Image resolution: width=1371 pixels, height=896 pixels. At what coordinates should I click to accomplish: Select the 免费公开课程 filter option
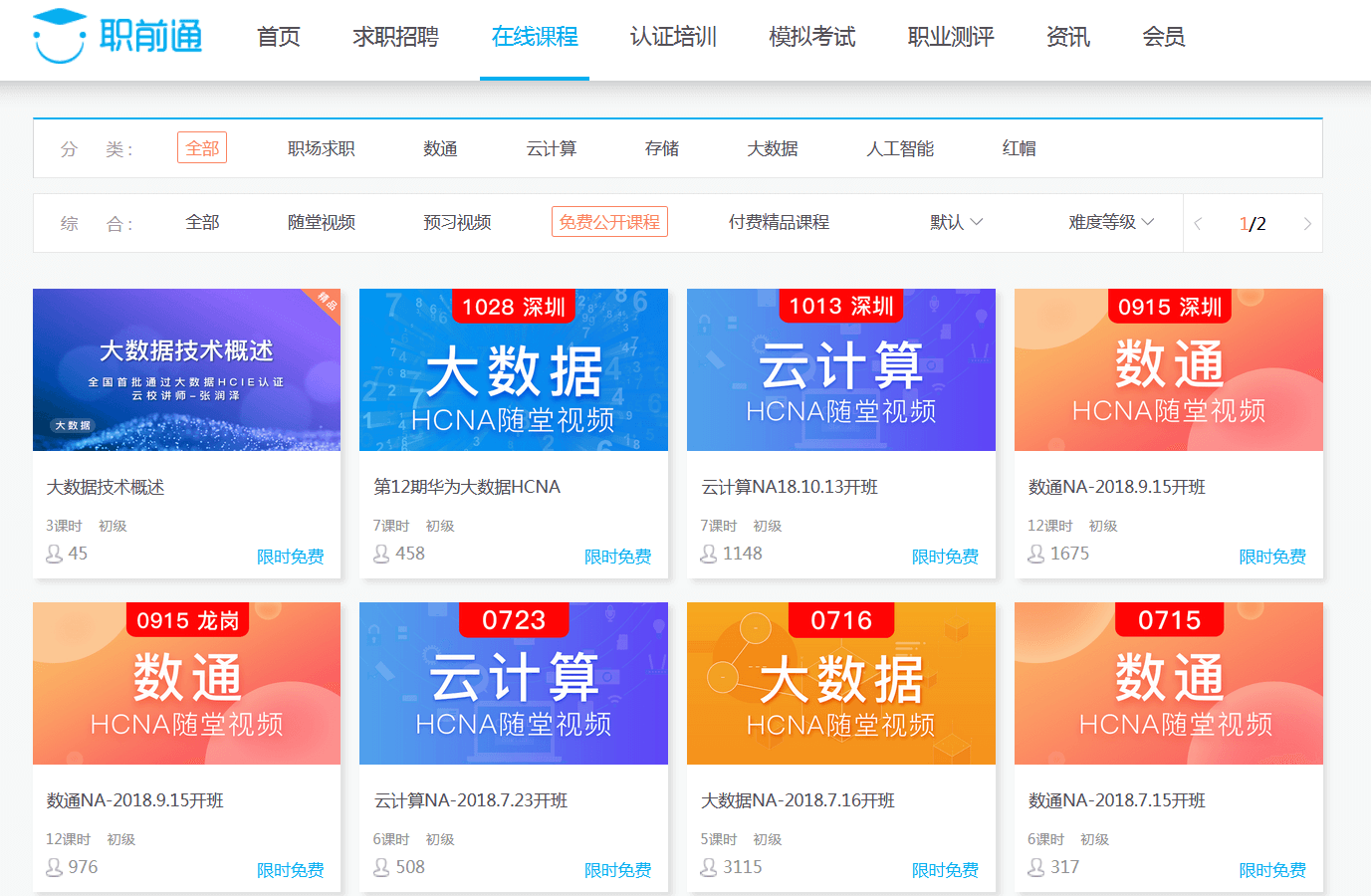click(609, 222)
